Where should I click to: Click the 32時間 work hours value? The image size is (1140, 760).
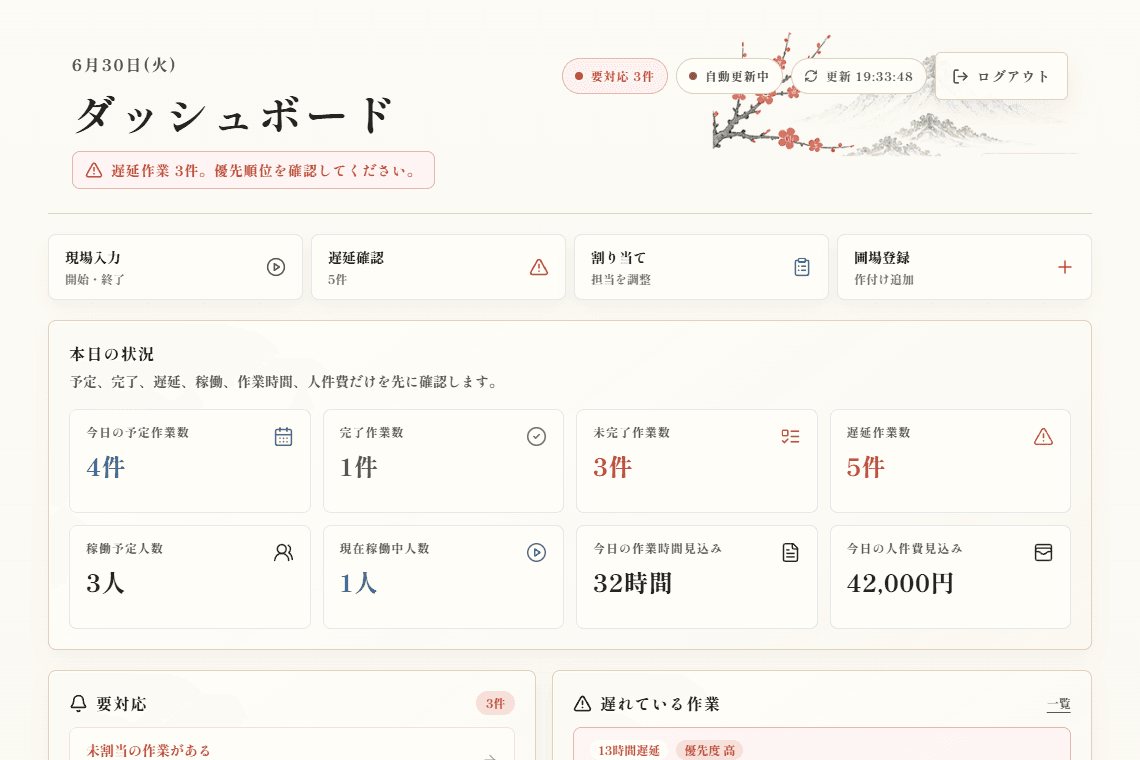click(633, 583)
